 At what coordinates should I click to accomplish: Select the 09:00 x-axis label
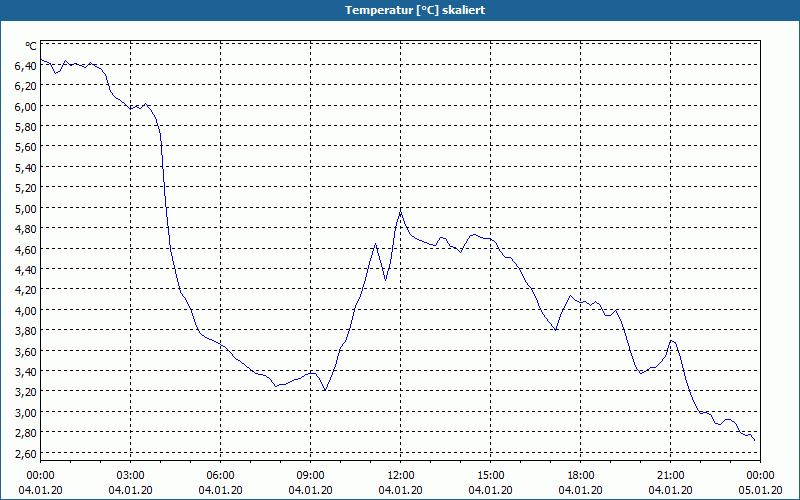310,475
